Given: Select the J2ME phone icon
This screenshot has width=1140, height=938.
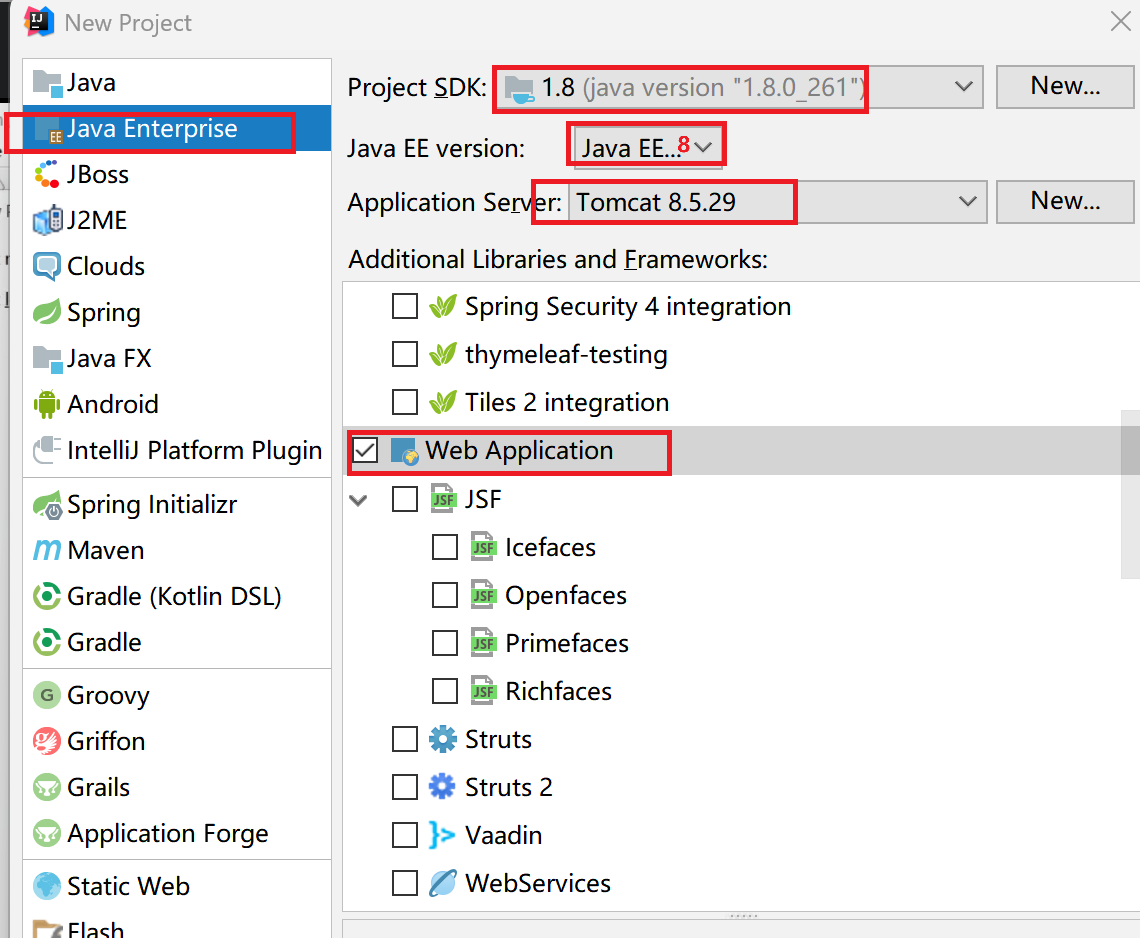Looking at the screenshot, I should tap(48, 220).
